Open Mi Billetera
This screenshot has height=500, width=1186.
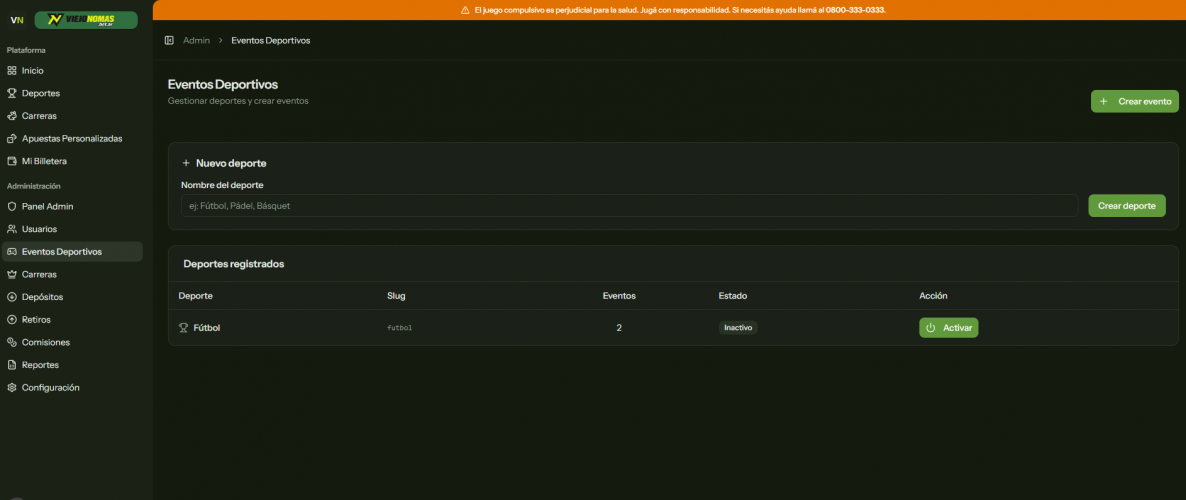click(x=72, y=161)
